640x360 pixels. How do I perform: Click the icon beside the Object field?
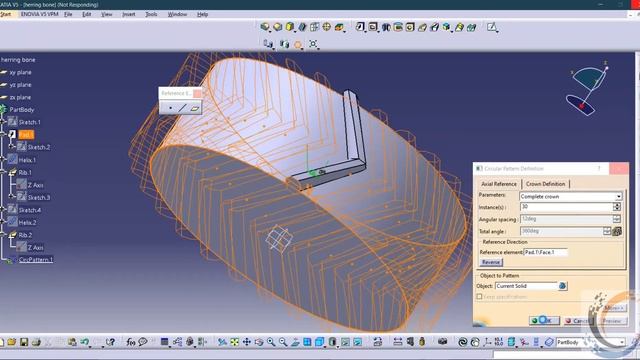(x=562, y=286)
